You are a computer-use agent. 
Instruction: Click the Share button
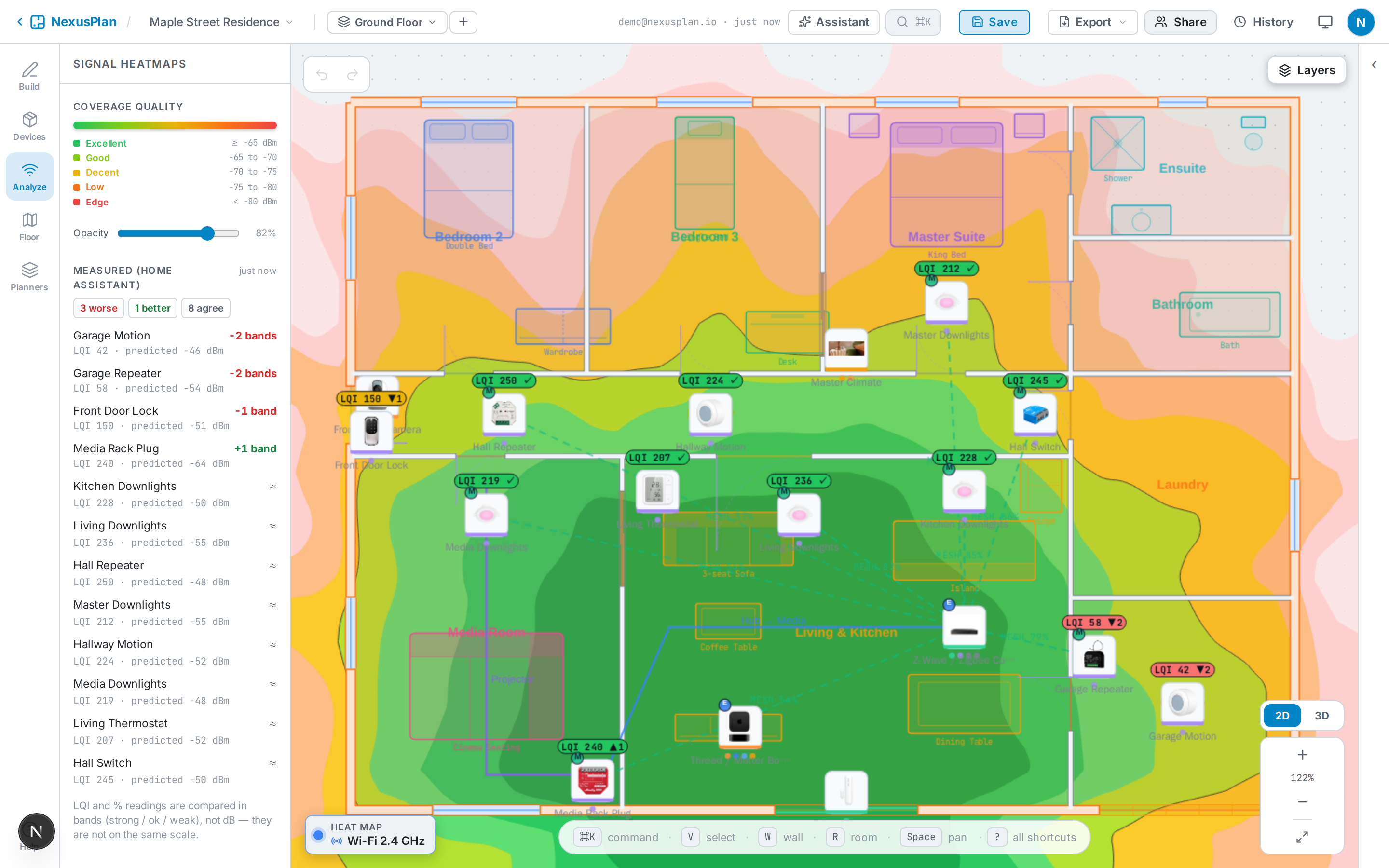click(1180, 22)
